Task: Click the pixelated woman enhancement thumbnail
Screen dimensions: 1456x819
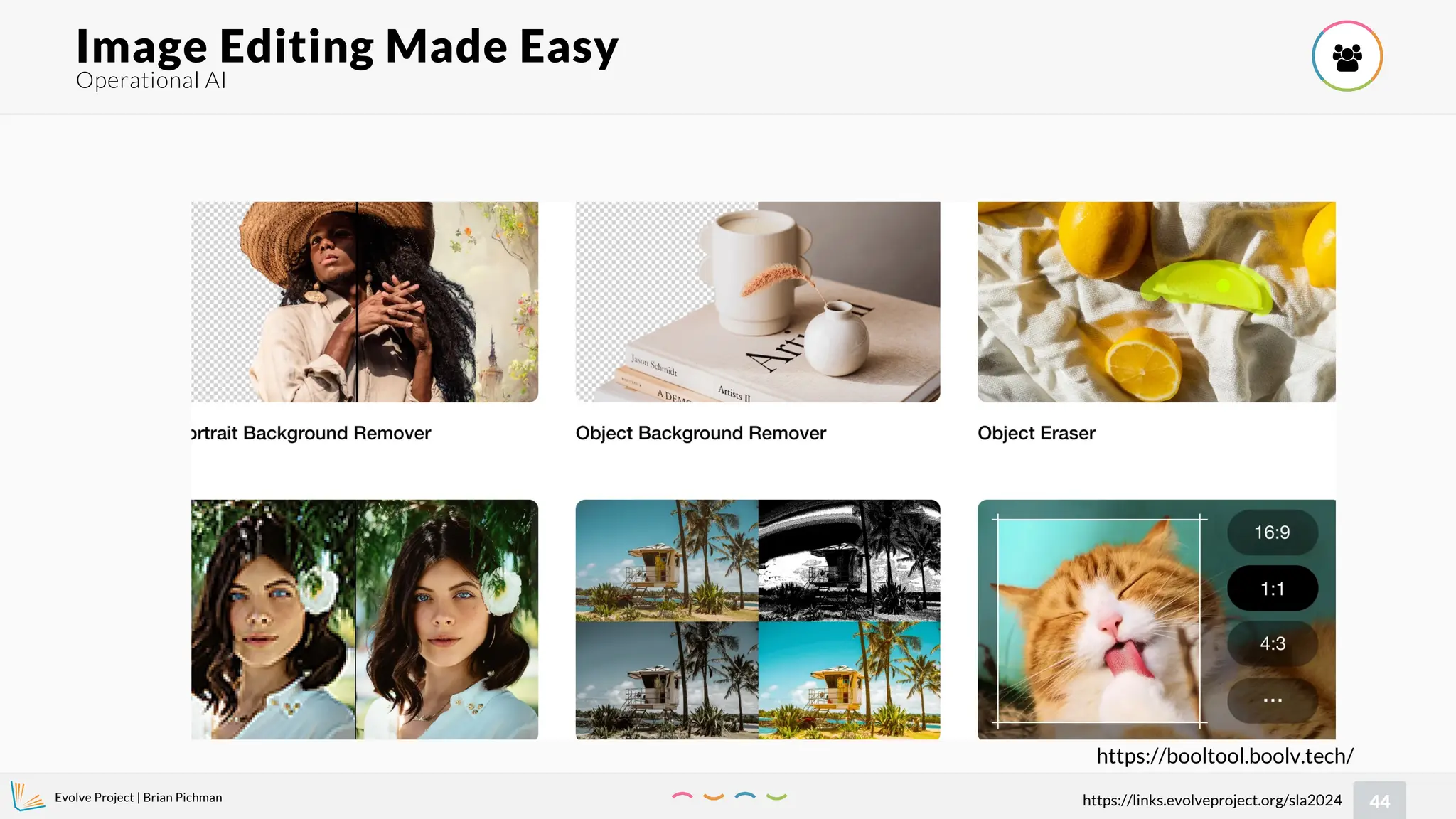Action: tap(365, 619)
